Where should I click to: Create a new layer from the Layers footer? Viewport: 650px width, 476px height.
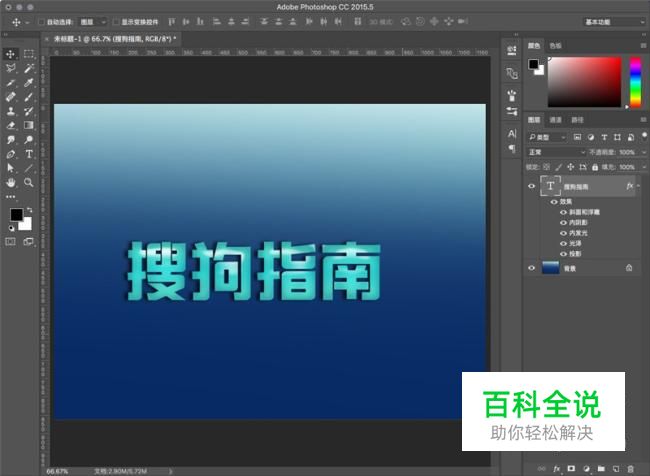tap(616, 469)
